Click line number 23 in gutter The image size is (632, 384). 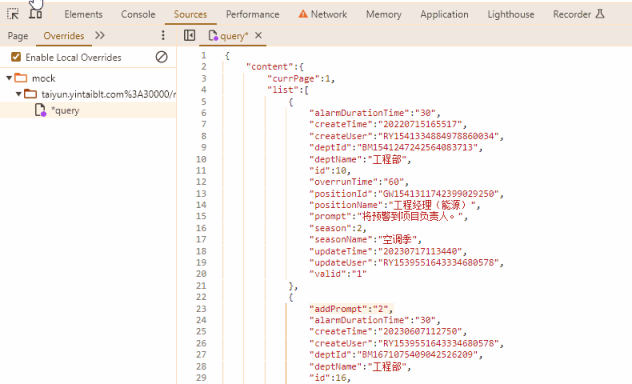[x=201, y=309]
